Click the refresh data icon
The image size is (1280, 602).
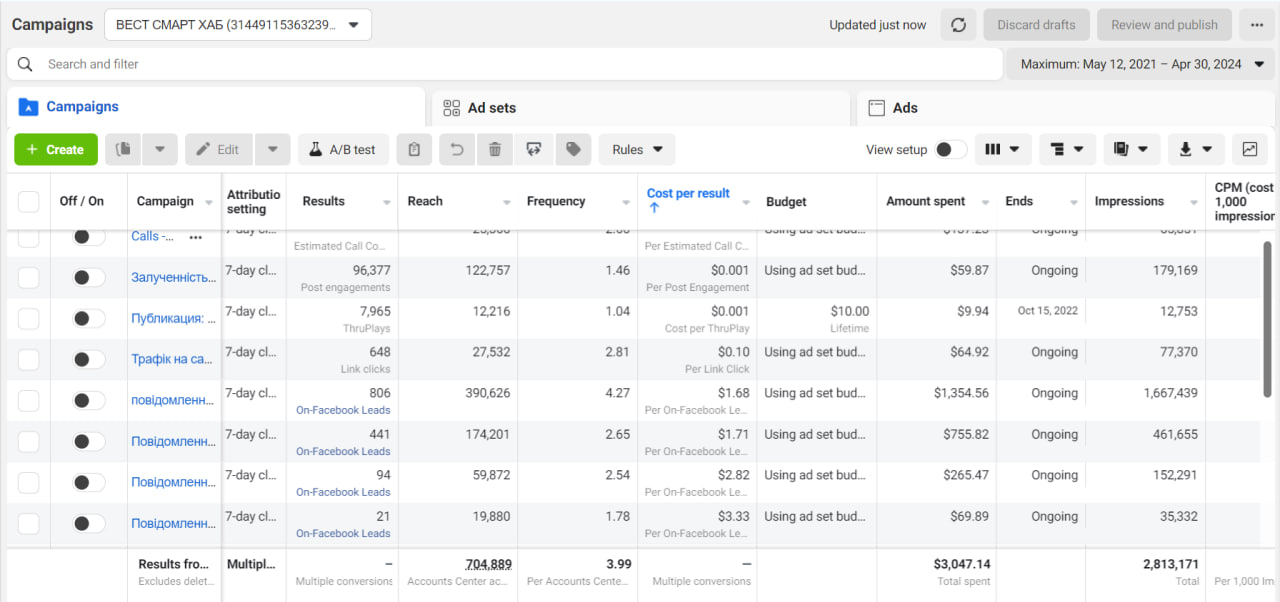(958, 25)
